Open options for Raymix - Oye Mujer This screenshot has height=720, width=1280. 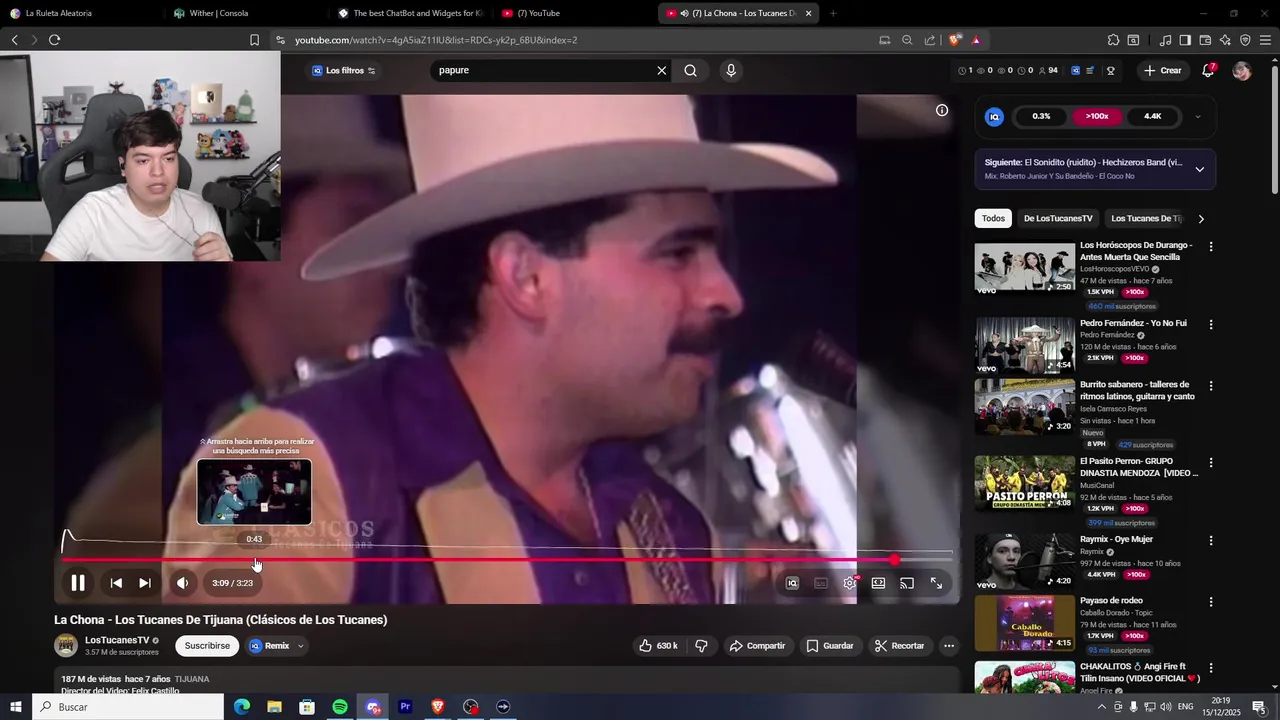point(1211,541)
